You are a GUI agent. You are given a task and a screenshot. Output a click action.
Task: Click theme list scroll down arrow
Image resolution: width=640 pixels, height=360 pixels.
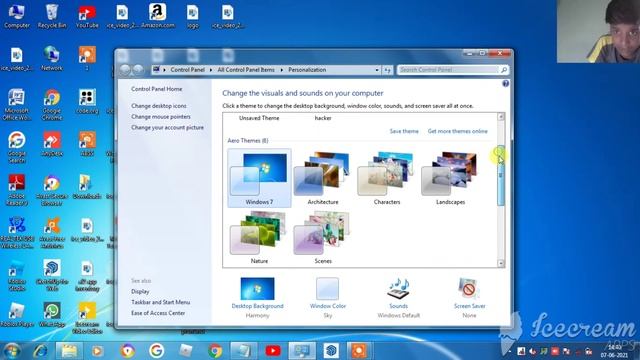click(501, 263)
